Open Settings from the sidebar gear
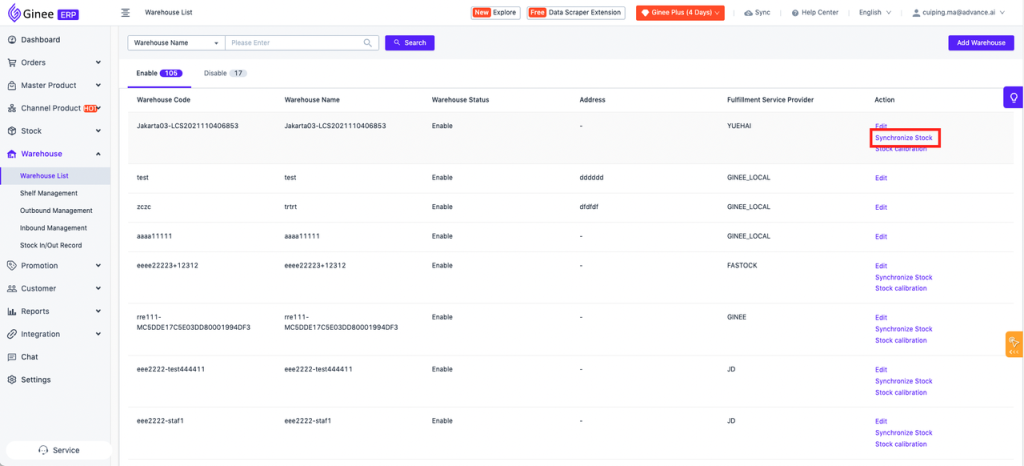Viewport: 1024px width, 466px height. tap(11, 380)
